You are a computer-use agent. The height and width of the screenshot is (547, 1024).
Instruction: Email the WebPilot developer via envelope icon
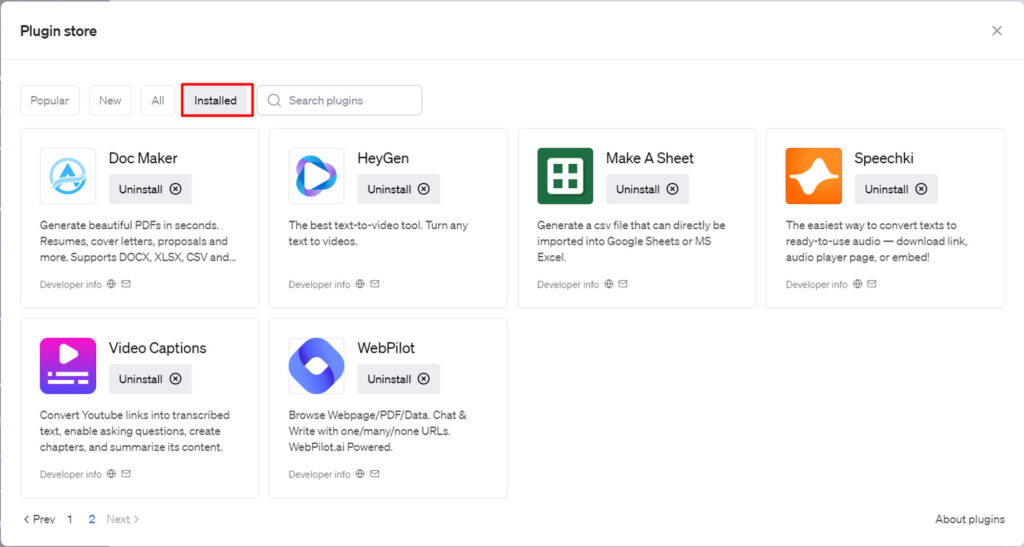click(375, 475)
